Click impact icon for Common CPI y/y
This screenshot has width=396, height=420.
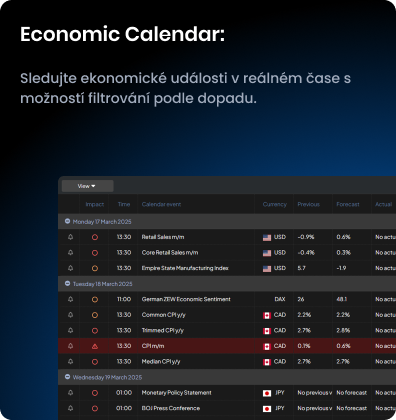pyautogui.click(x=95, y=315)
